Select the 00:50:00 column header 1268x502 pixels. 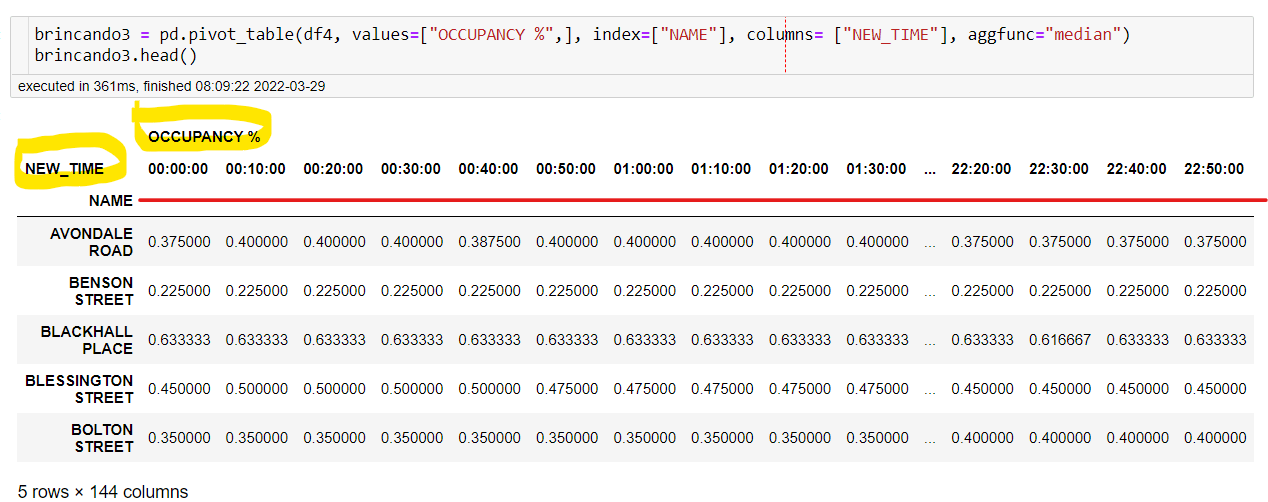coord(566,169)
